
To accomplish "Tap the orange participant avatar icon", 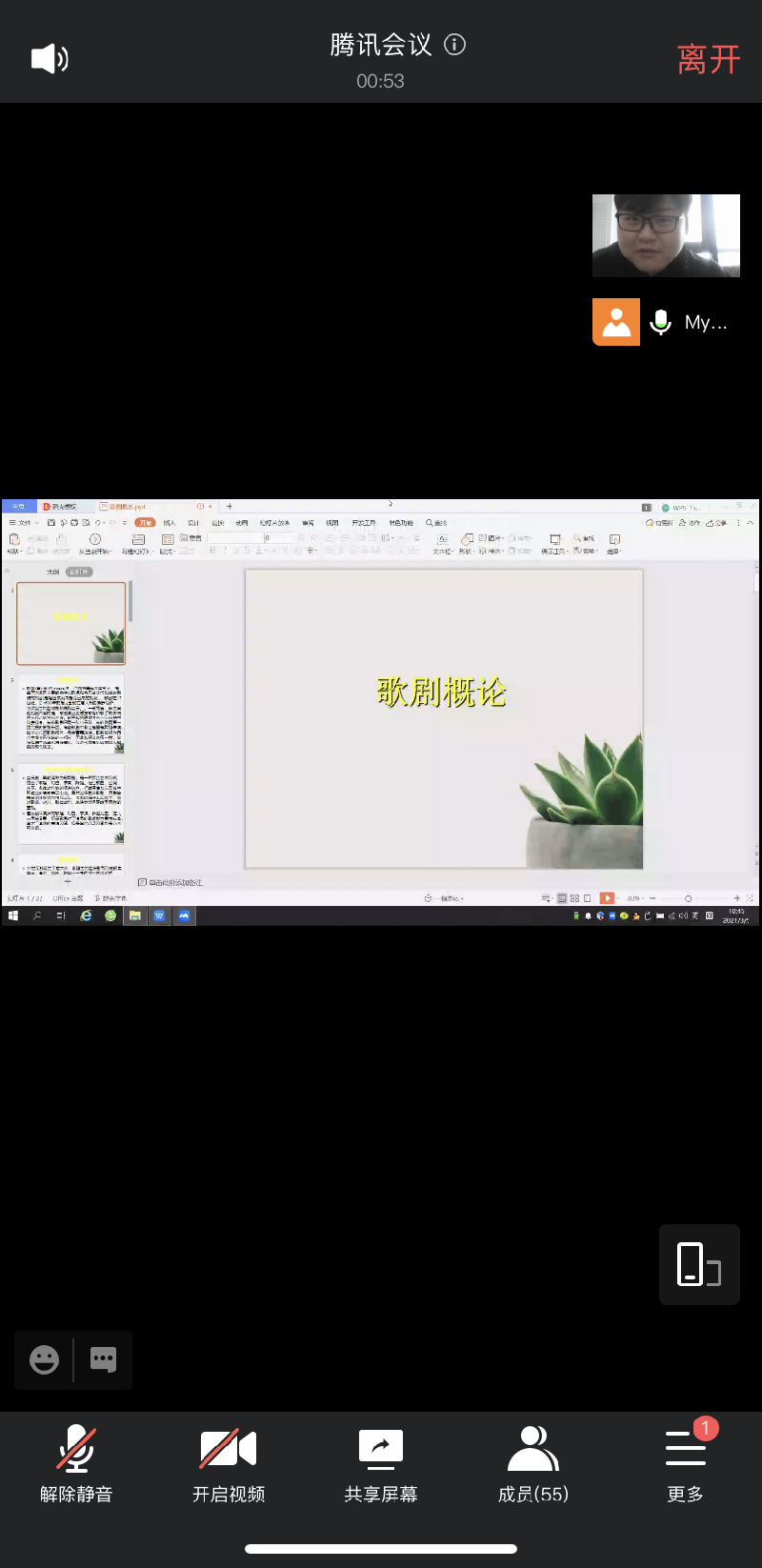I will coord(616,322).
